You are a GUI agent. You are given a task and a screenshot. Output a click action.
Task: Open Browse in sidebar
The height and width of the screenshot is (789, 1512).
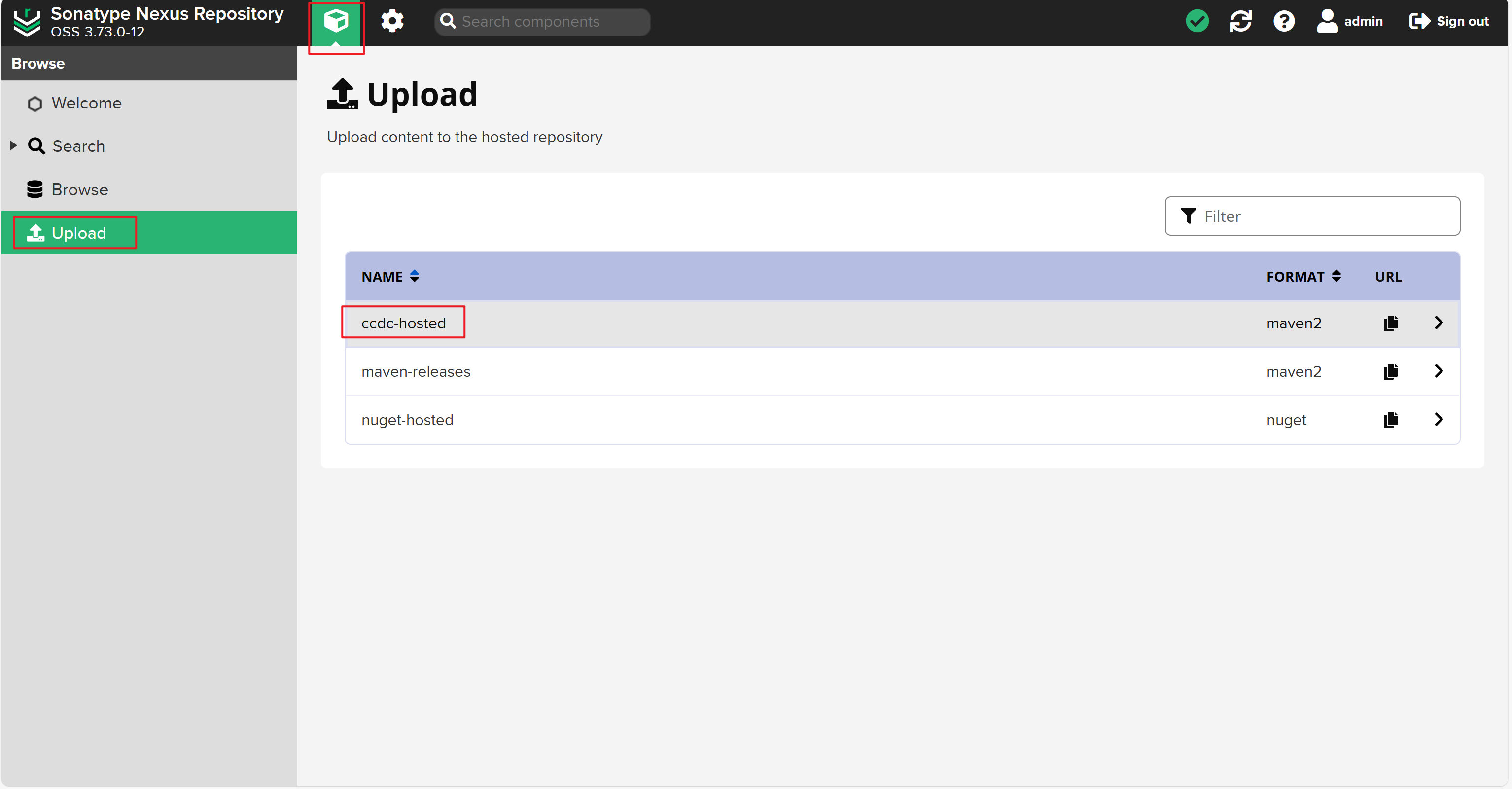[149, 190]
